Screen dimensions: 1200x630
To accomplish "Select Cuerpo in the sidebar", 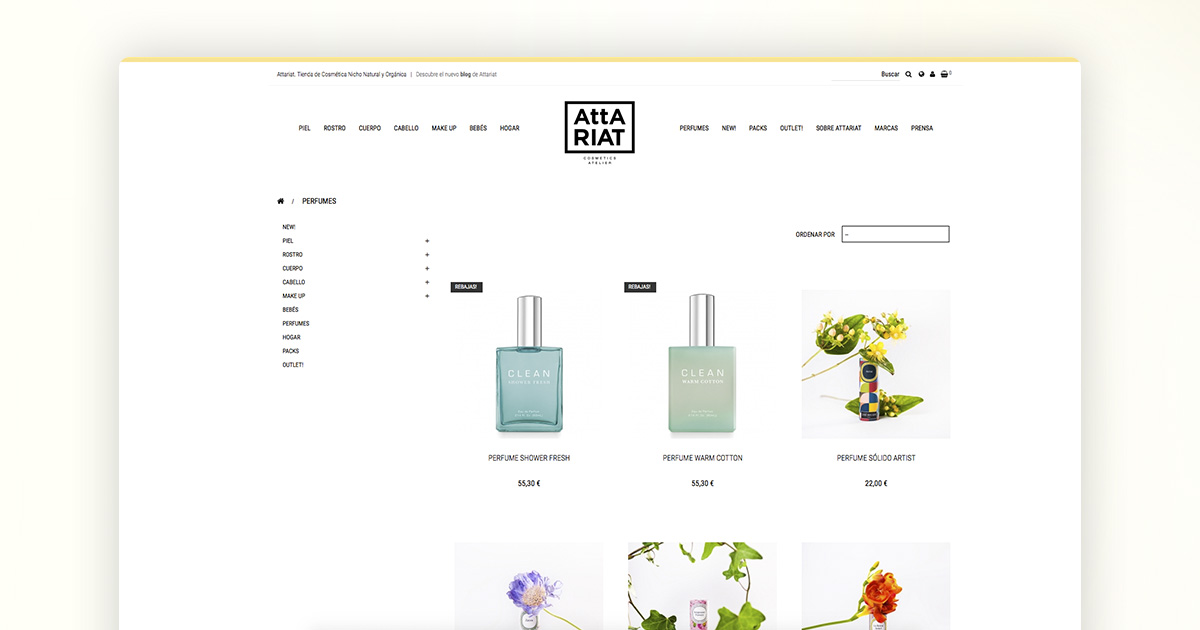I will pyautogui.click(x=292, y=268).
